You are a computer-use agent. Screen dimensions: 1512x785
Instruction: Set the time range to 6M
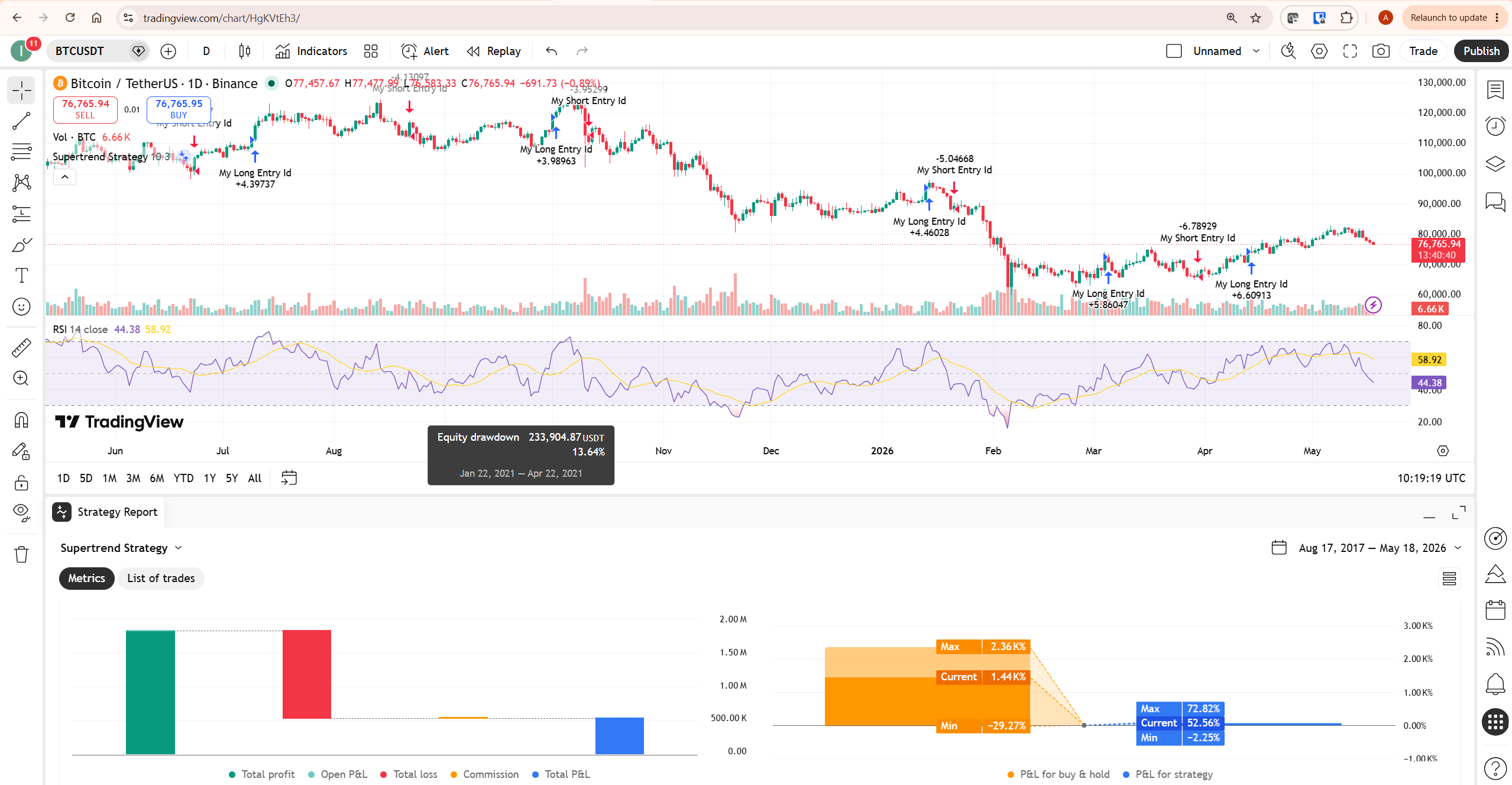click(x=157, y=479)
